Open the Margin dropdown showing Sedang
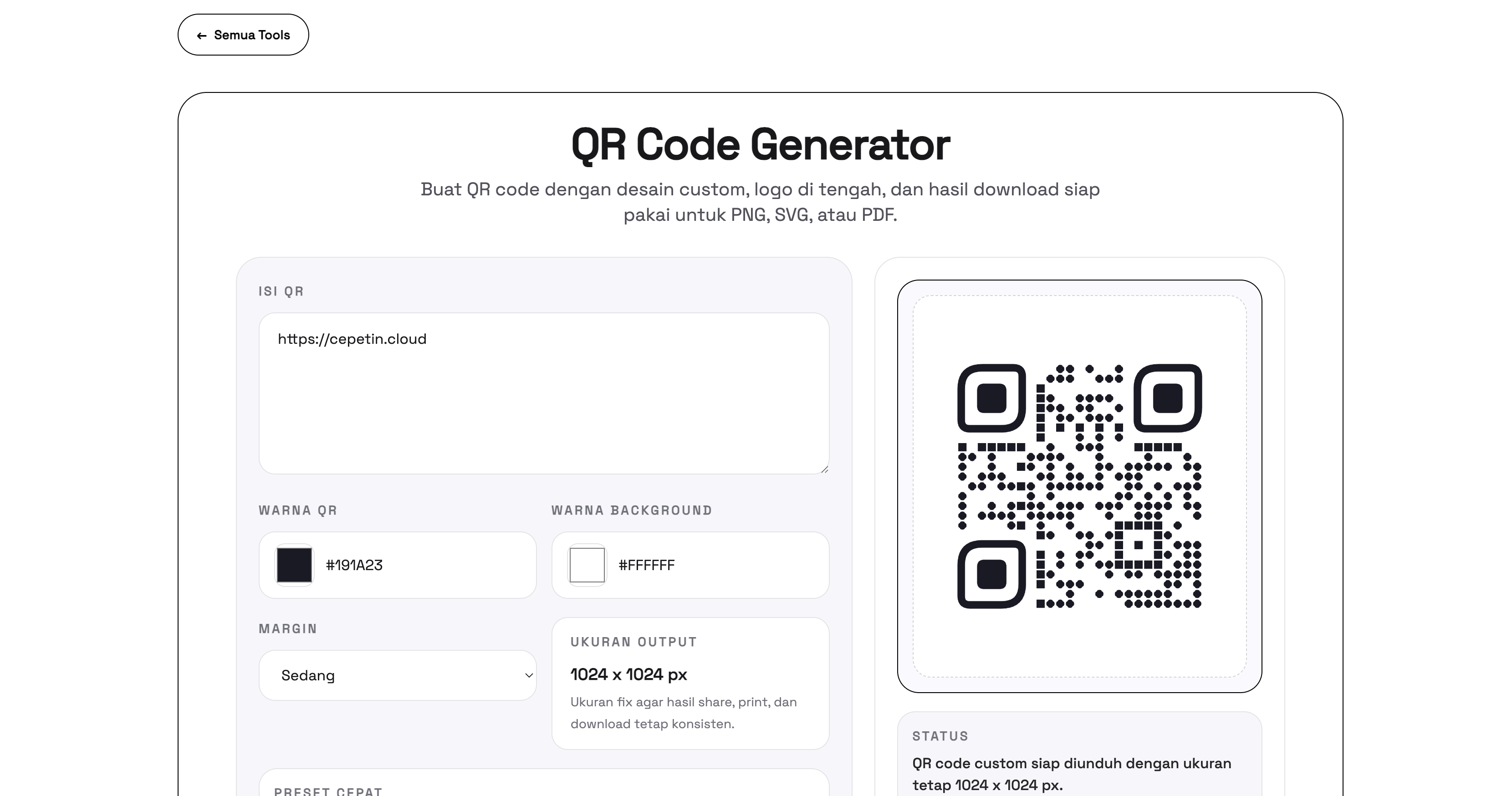 point(398,675)
